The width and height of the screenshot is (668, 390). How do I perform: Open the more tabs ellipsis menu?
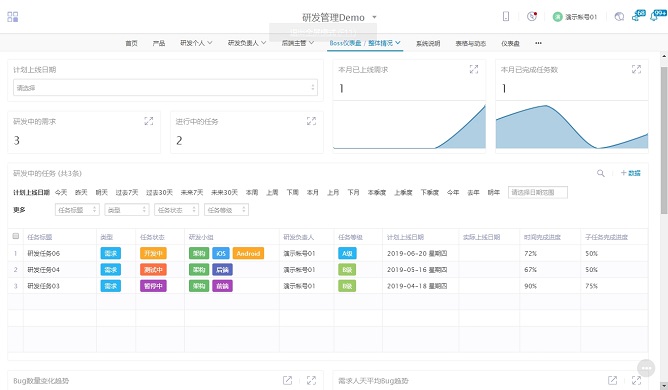[538, 43]
